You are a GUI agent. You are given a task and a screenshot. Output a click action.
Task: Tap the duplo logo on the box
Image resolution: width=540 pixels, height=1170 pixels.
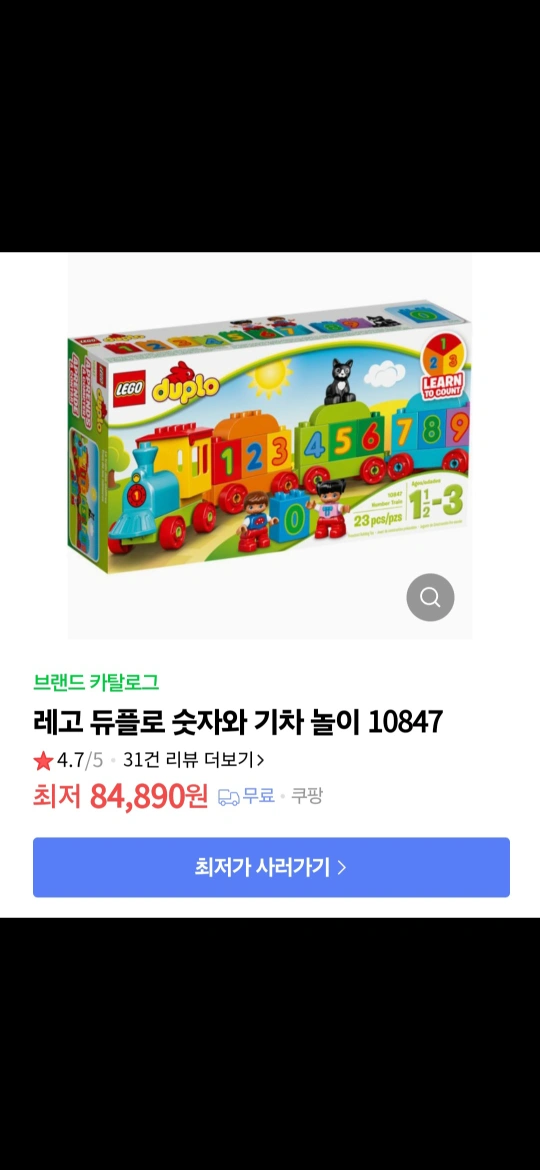tap(186, 382)
